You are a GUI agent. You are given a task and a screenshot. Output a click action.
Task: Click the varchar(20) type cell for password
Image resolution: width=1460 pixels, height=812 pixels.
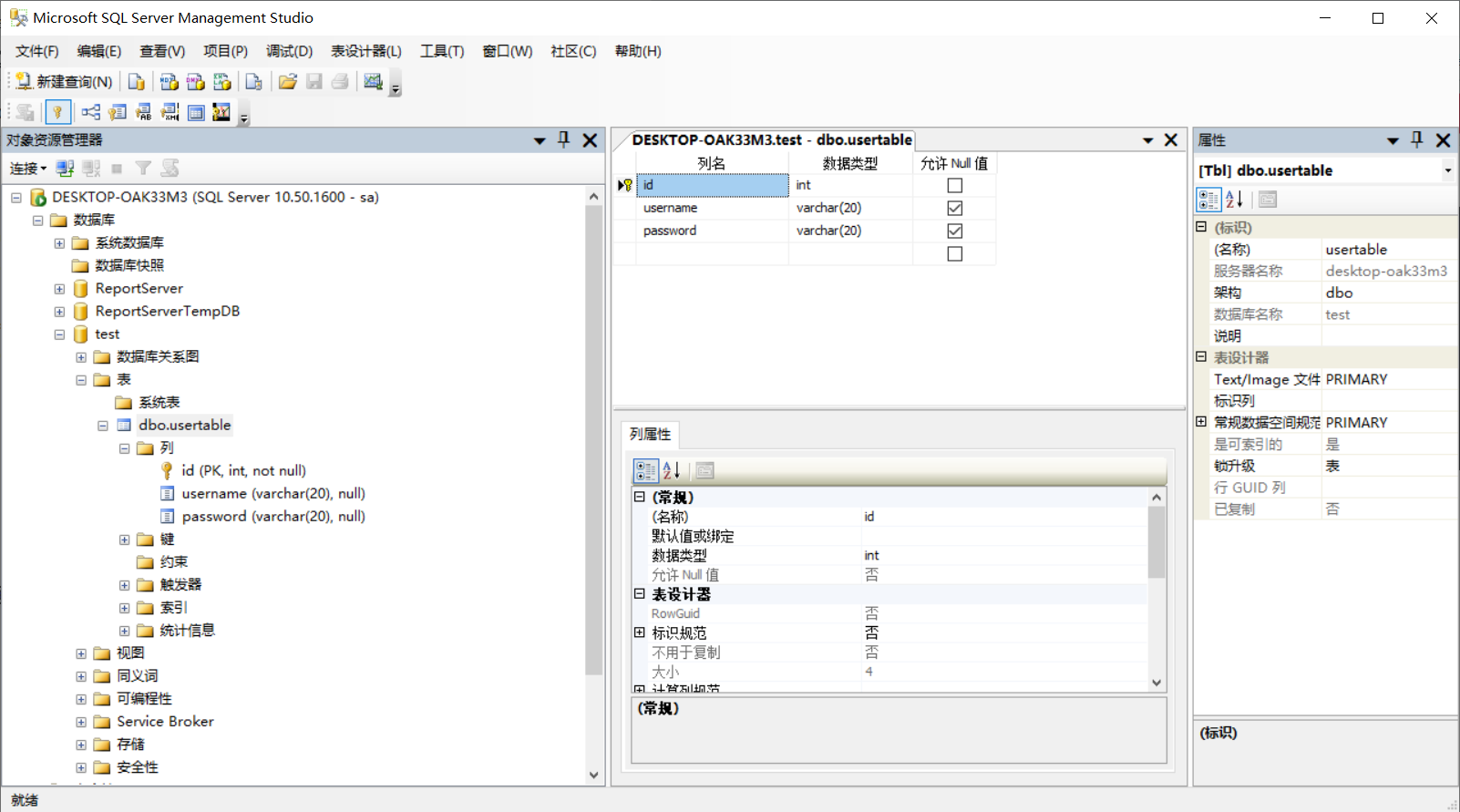tap(851, 231)
